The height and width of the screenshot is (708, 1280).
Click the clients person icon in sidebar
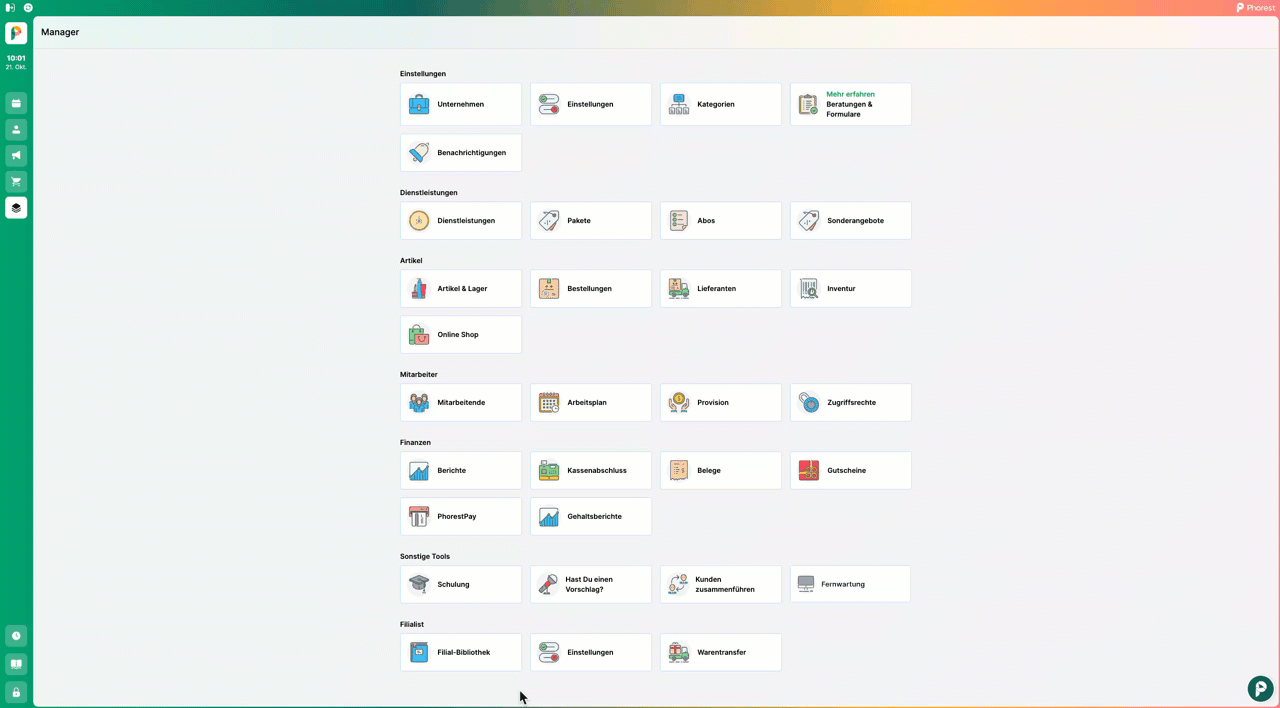click(x=16, y=130)
